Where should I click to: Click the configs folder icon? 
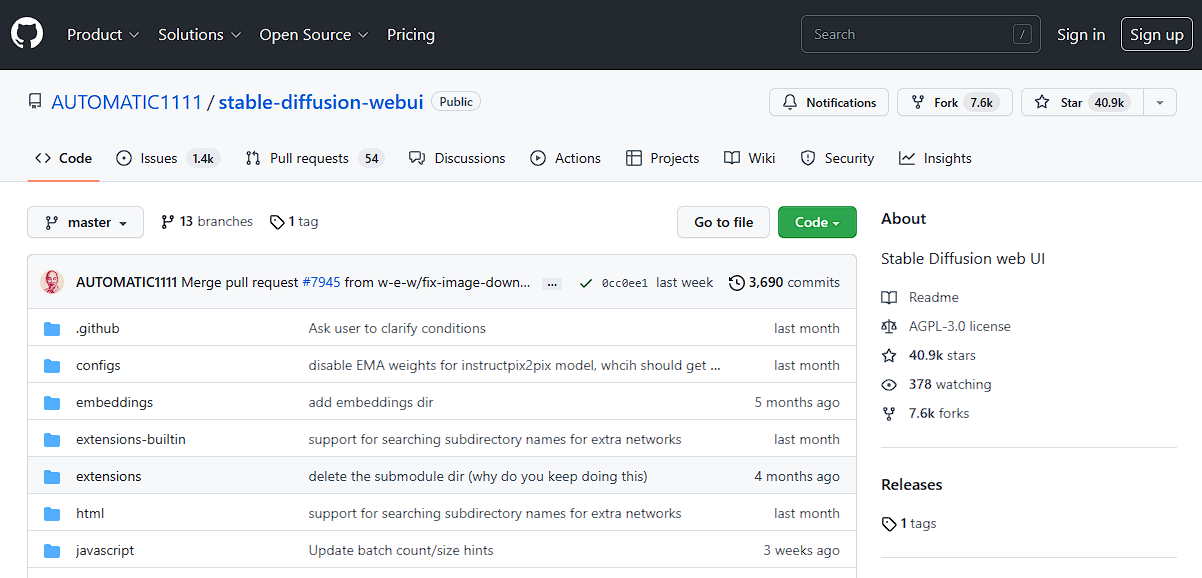point(52,365)
